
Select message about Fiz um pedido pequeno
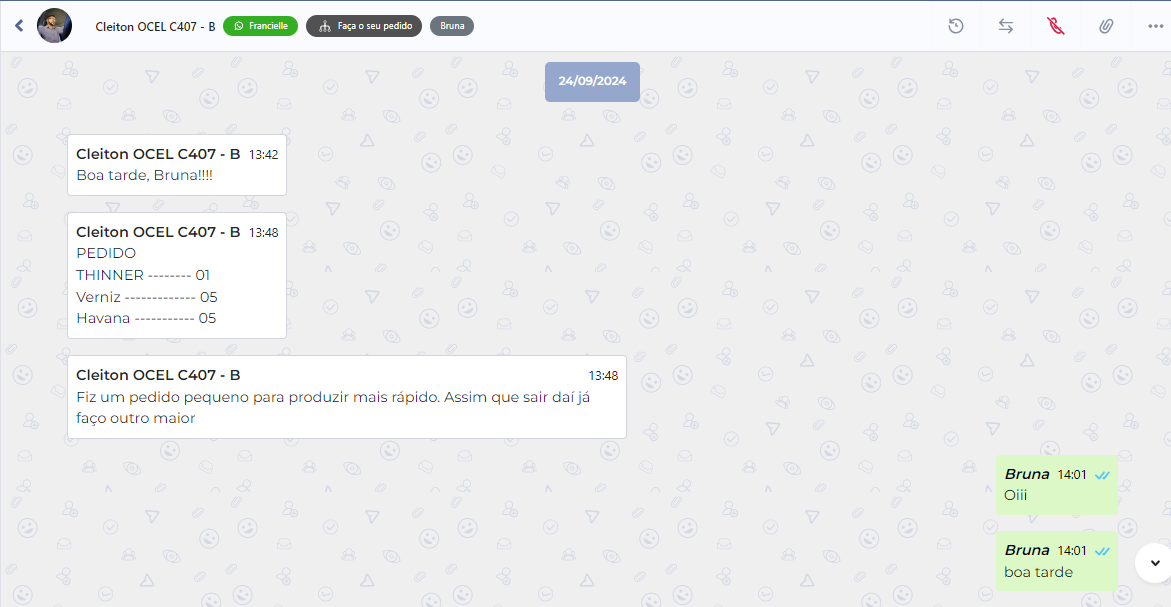[x=346, y=397]
